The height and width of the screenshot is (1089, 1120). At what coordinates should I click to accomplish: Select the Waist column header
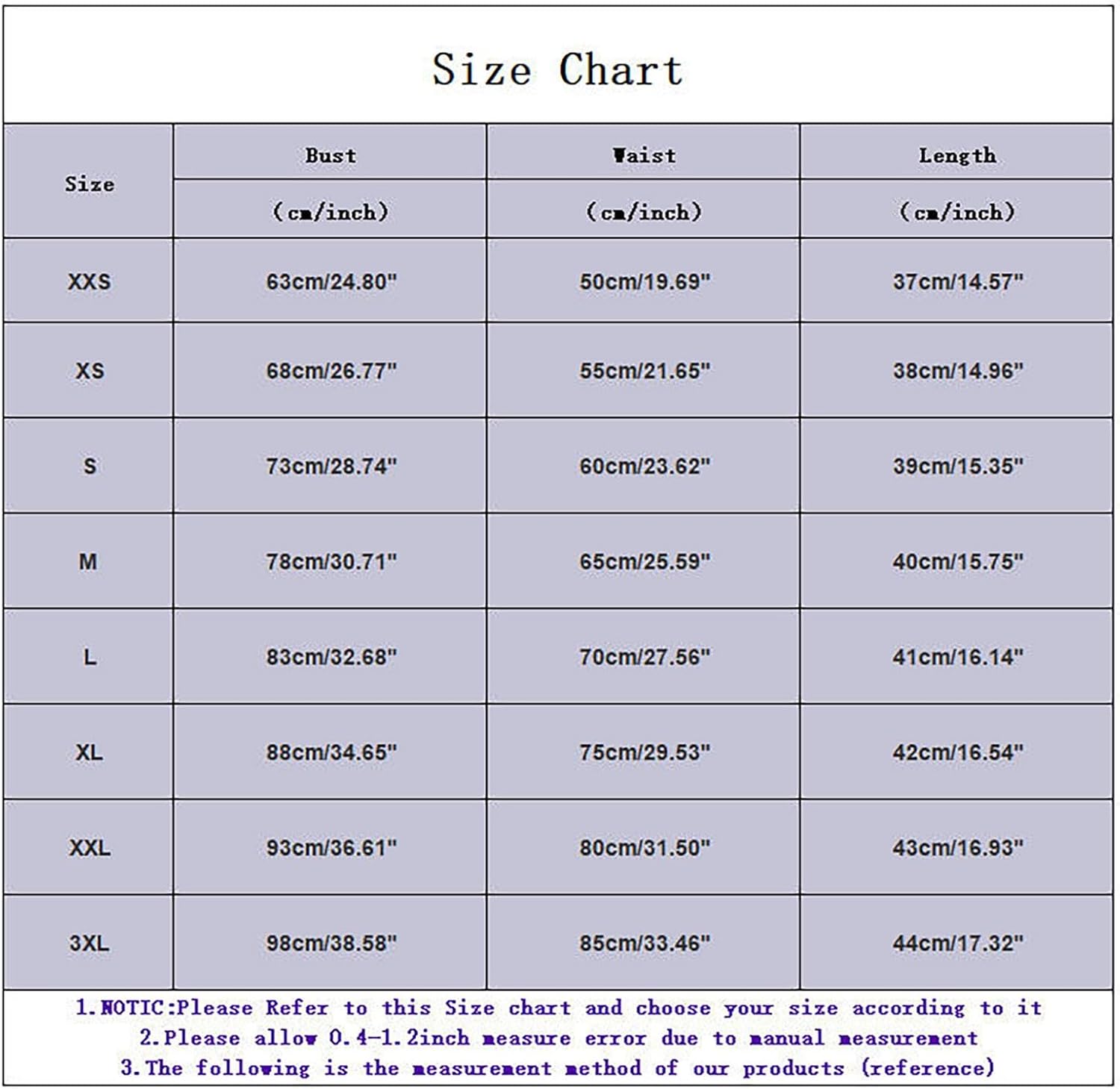click(x=644, y=155)
